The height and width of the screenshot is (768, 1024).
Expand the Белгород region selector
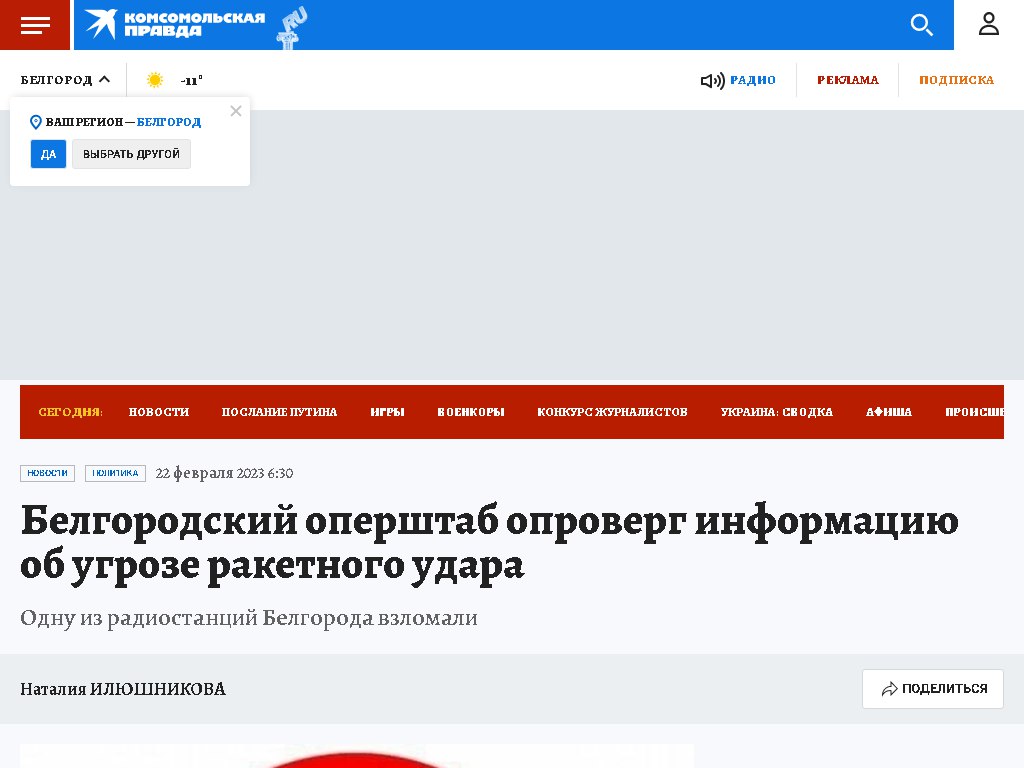65,80
